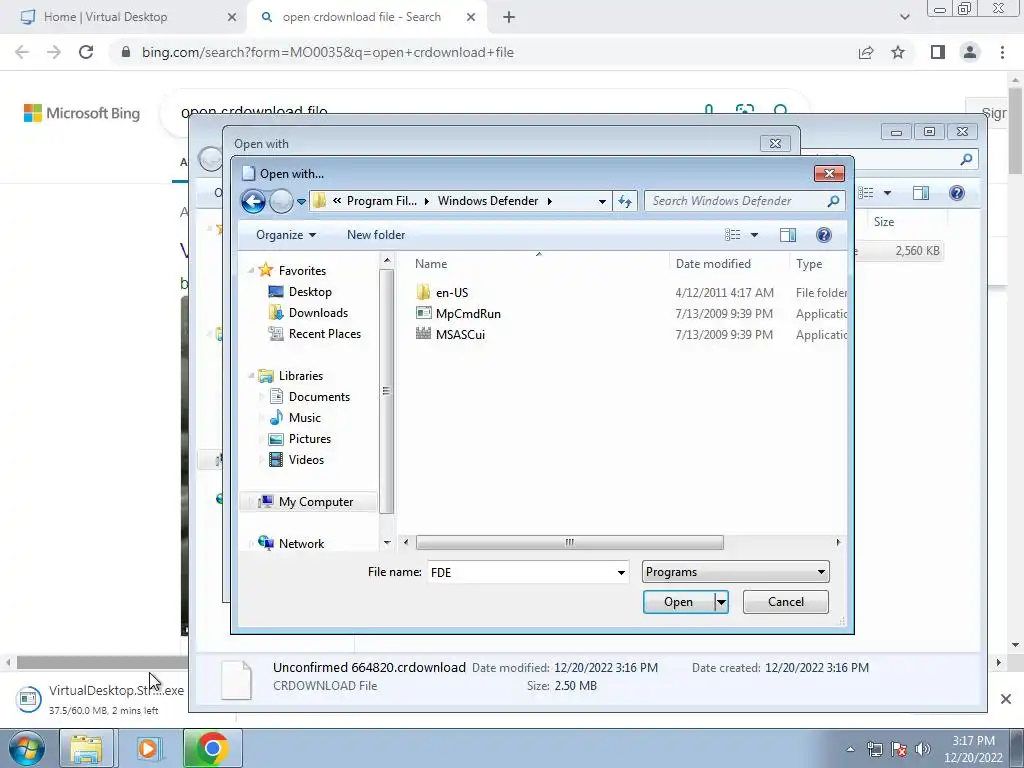Open VirtualDesktop exe download item
This screenshot has width=1024, height=768.
(x=101, y=699)
